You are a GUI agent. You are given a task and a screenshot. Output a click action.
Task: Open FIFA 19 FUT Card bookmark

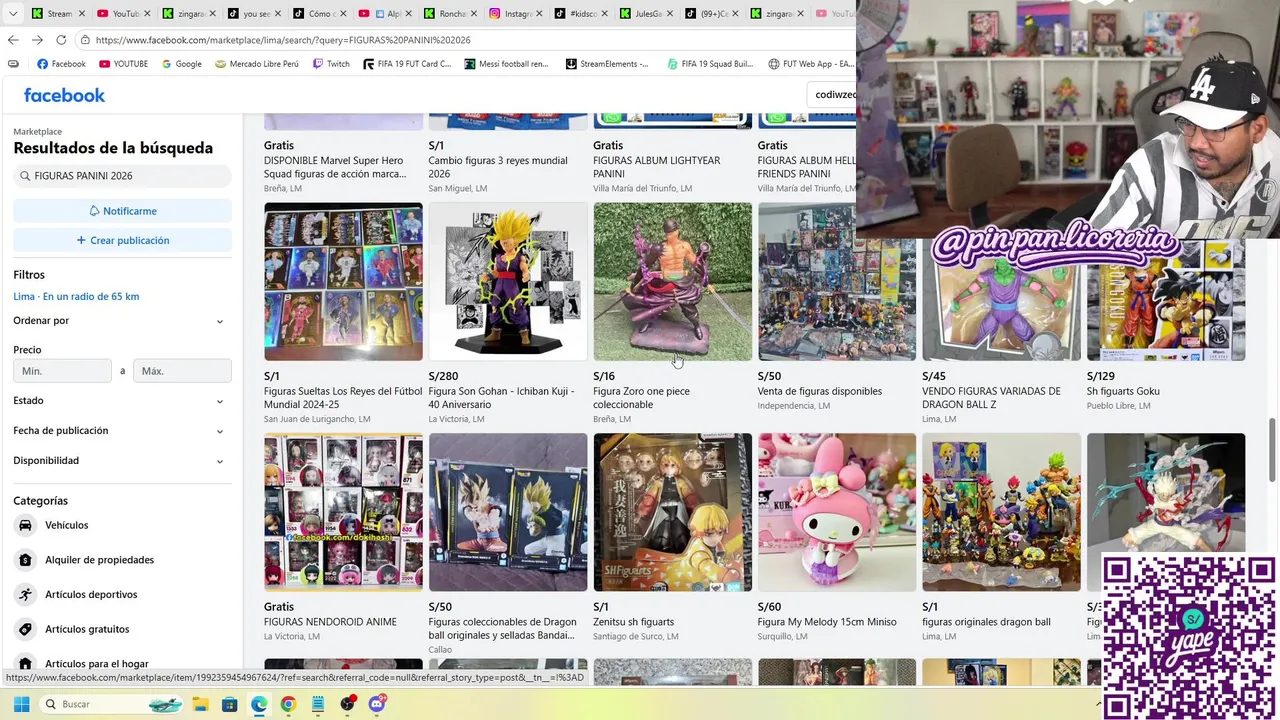point(407,64)
